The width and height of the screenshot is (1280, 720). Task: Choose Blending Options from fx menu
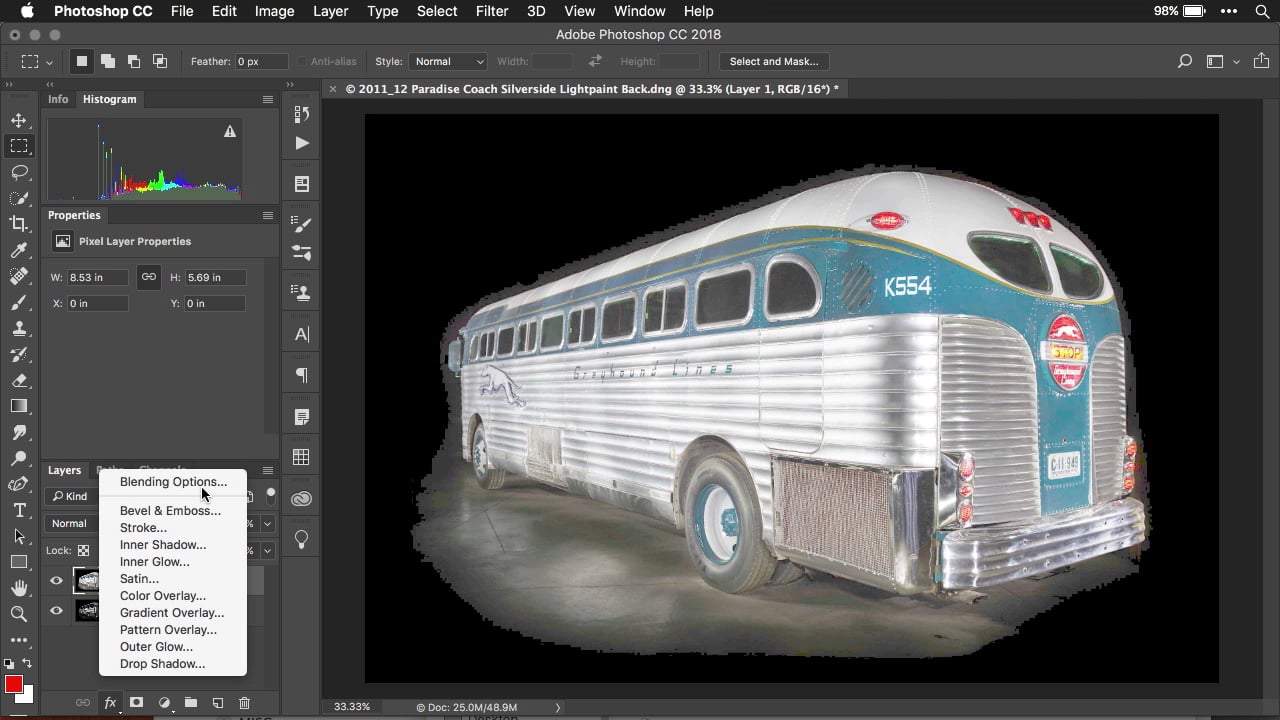pos(173,482)
